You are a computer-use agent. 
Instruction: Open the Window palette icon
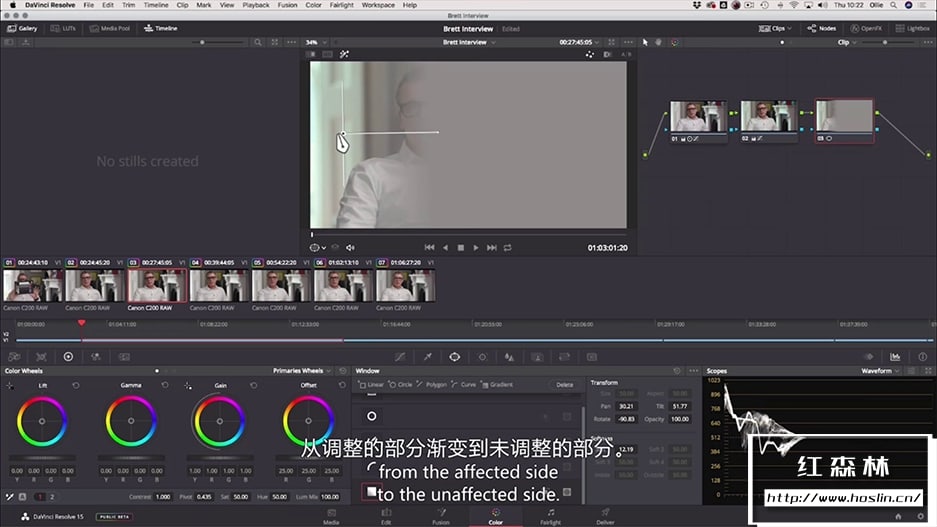point(455,357)
